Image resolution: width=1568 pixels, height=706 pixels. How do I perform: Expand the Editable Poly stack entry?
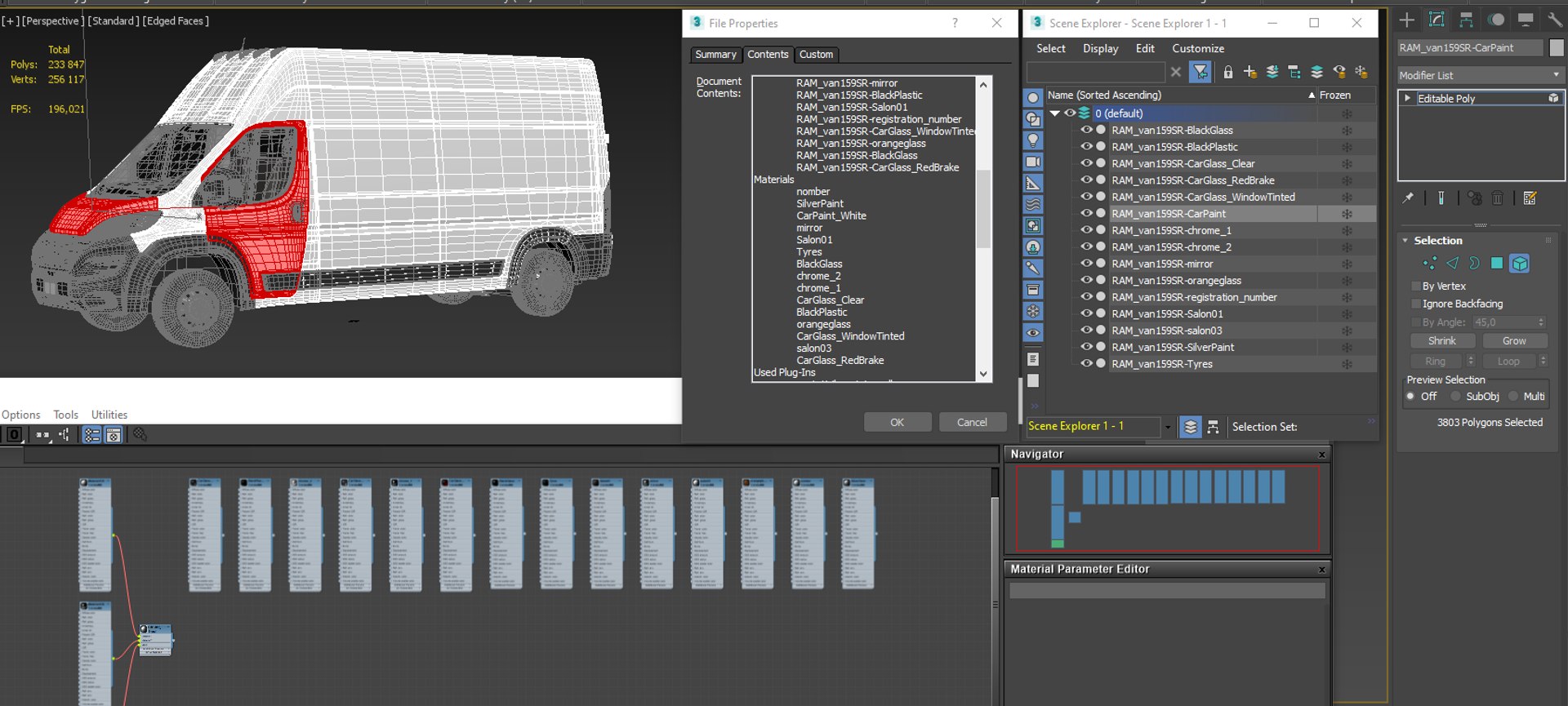coord(1407,99)
